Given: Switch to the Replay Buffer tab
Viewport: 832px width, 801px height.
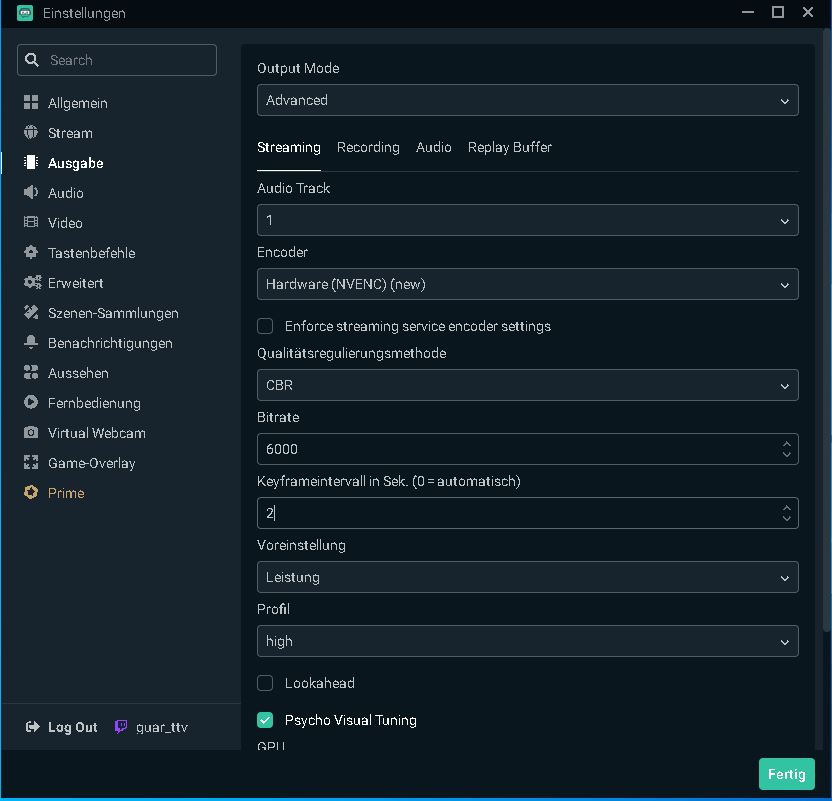Looking at the screenshot, I should coord(509,147).
